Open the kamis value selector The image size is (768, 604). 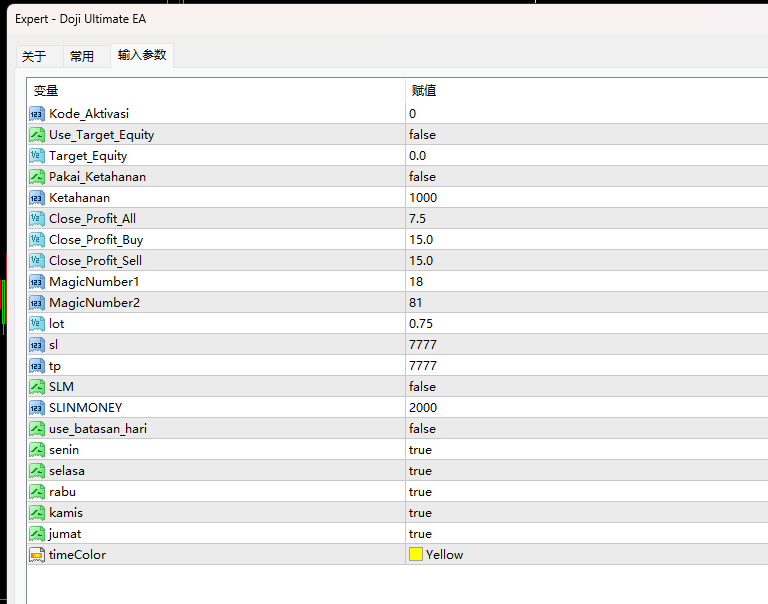(x=587, y=513)
